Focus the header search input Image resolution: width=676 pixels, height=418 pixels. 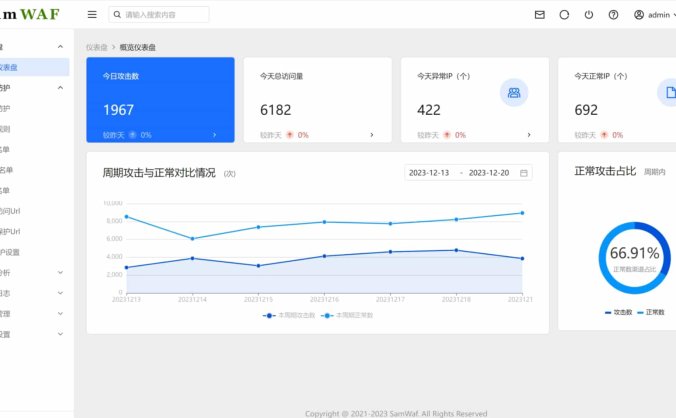coord(159,15)
